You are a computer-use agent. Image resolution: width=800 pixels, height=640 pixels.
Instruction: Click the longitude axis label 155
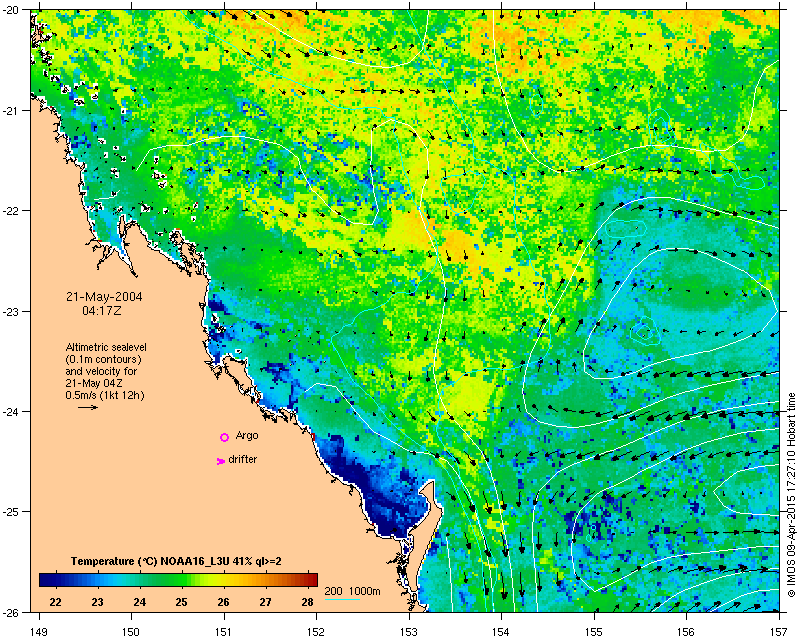[x=594, y=632]
